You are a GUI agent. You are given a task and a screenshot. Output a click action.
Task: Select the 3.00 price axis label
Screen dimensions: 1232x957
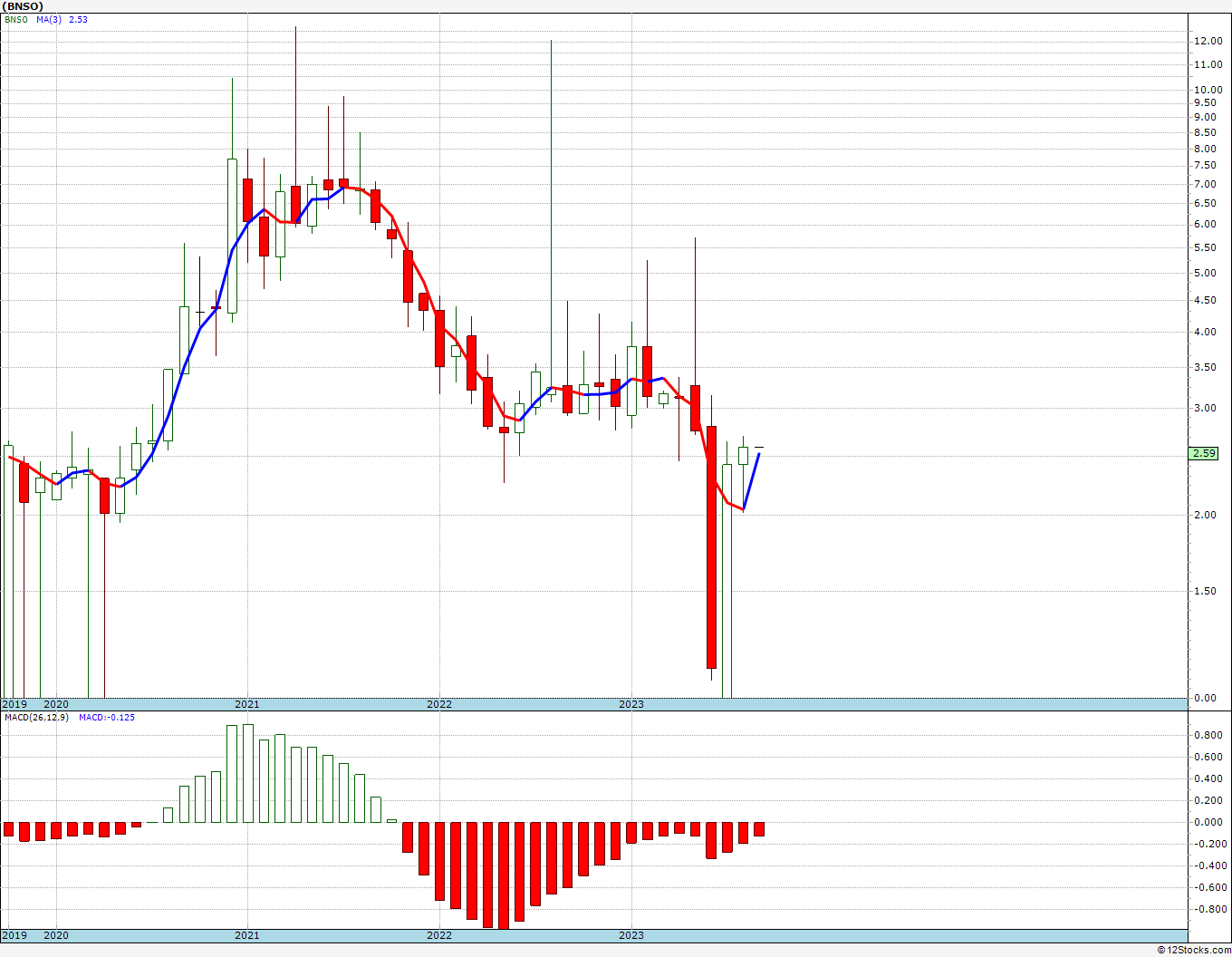click(1206, 409)
